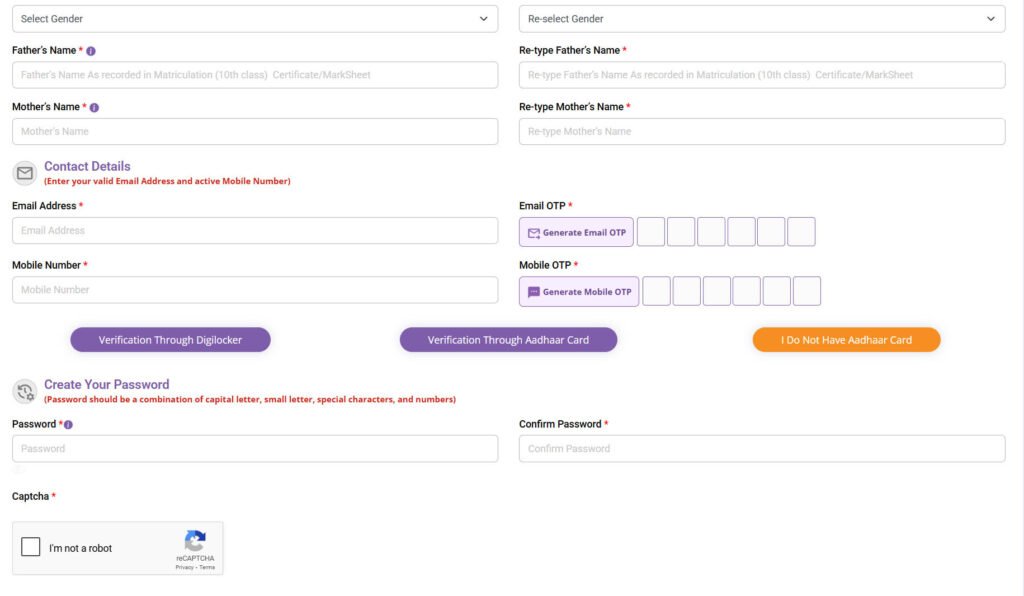Click the Contact Details envelope icon
Screen dimensions: 1024x596
tap(25, 173)
